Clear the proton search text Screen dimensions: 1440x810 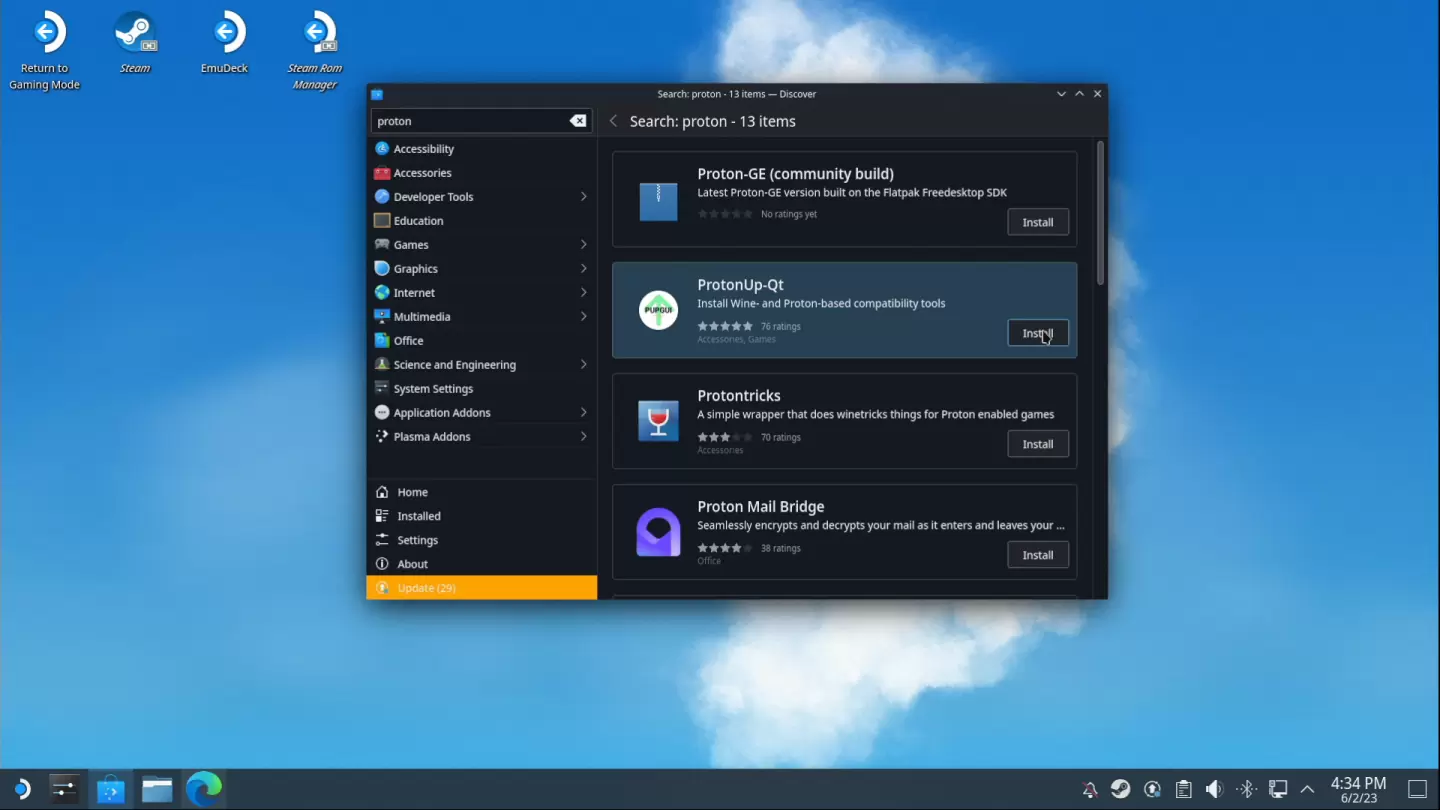(578, 121)
